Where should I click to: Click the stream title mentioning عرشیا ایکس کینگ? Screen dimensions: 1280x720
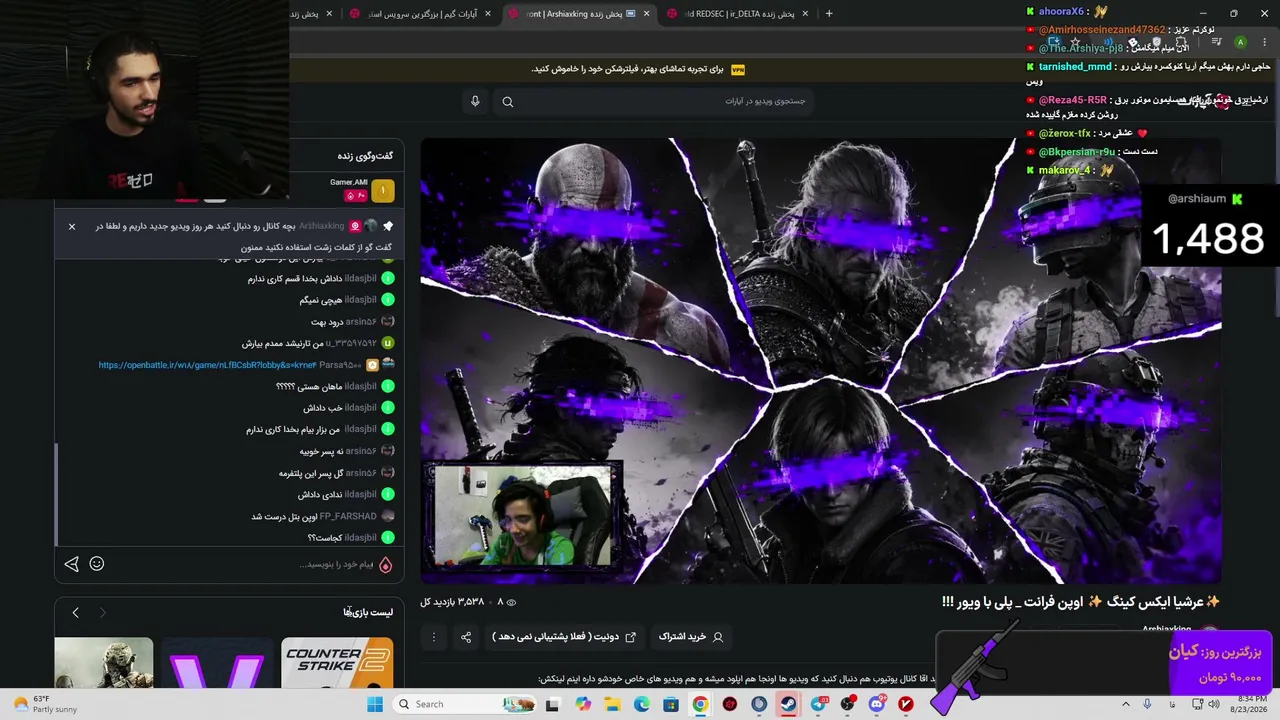pos(1080,602)
